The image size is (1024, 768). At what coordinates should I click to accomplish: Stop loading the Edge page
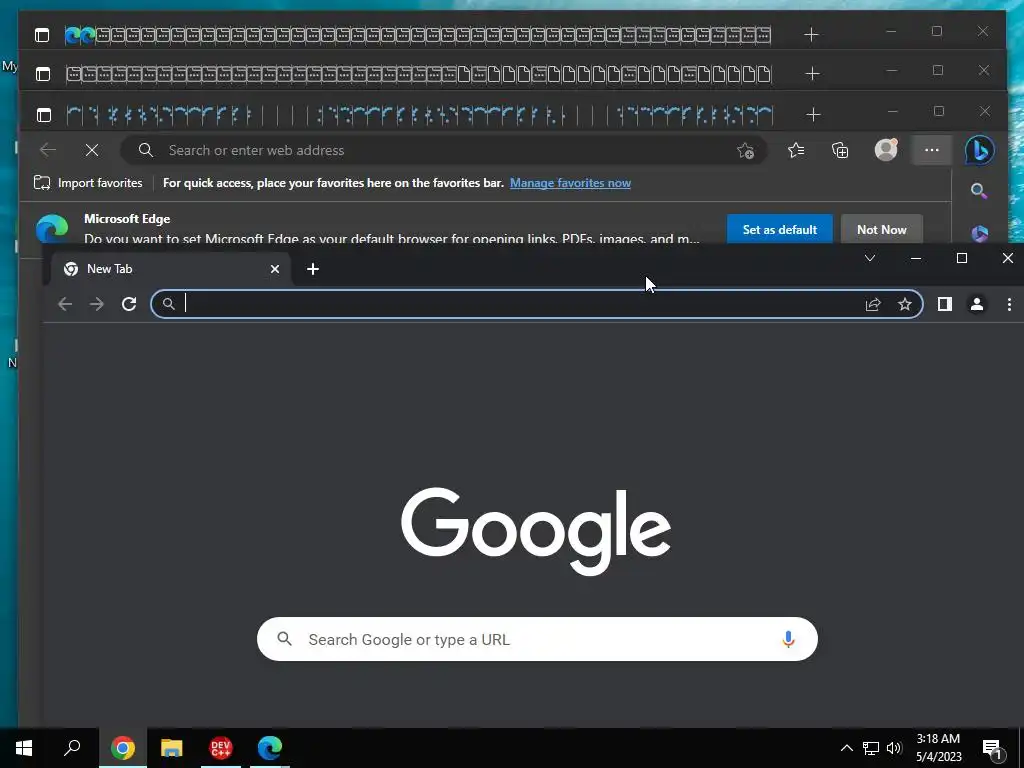pyautogui.click(x=92, y=150)
